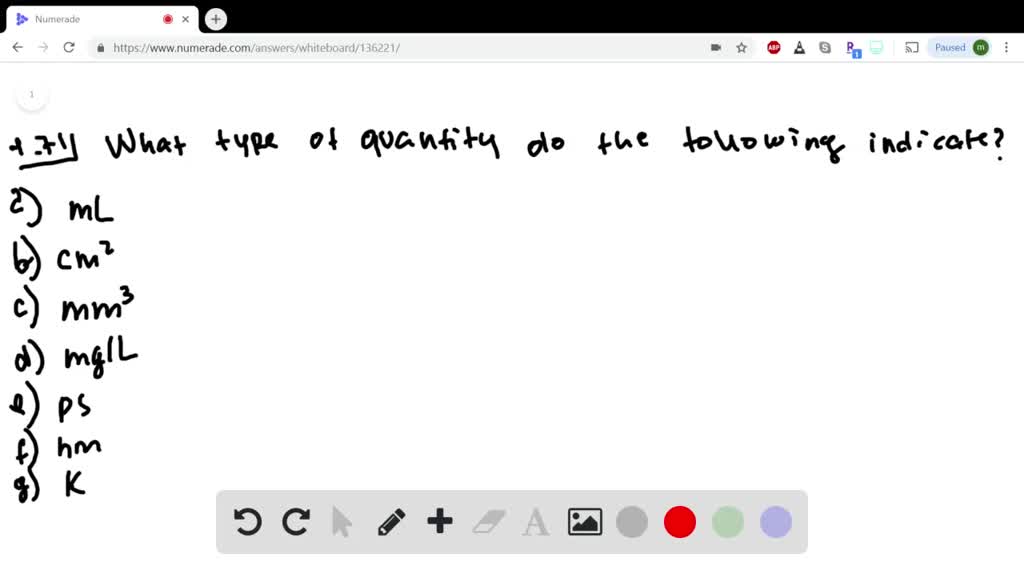Open the Chrome three-dot menu
Image resolution: width=1024 pixels, height=562 pixels.
[x=1006, y=48]
